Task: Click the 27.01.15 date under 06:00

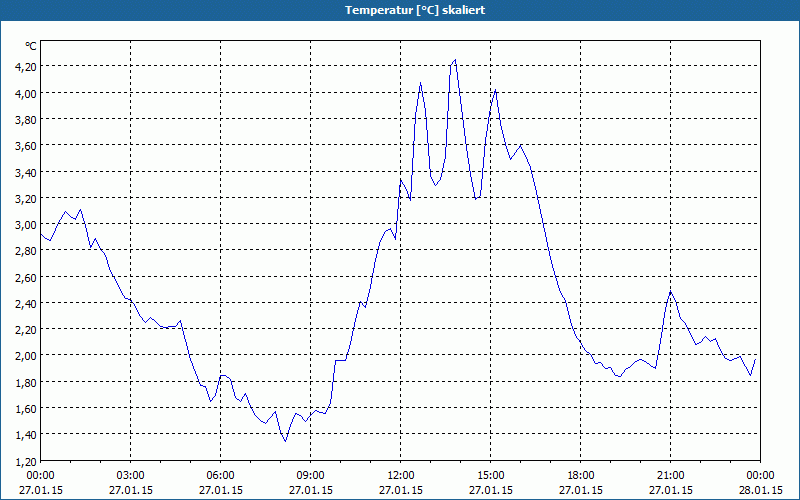Action: click(220, 490)
